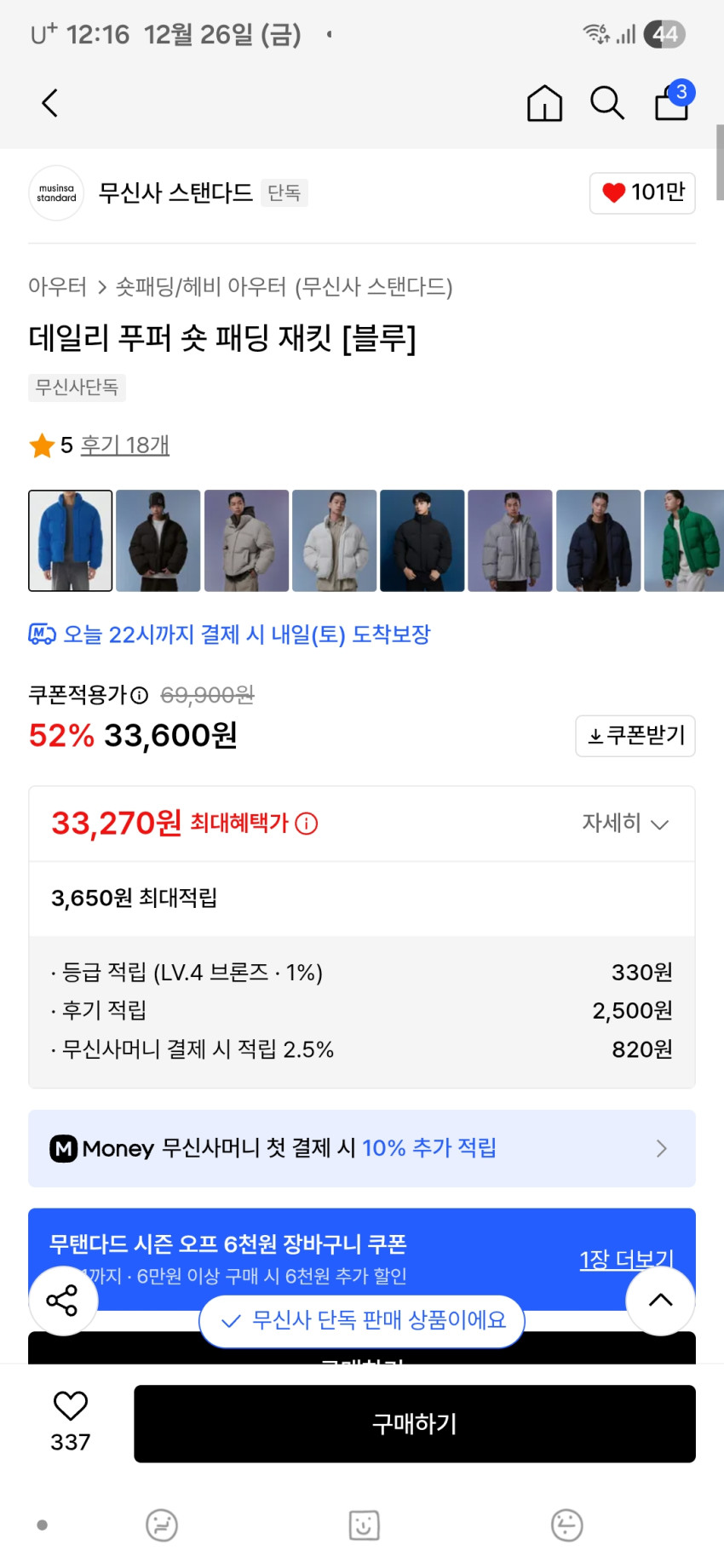Expand 자세히 benefit price details
The height and width of the screenshot is (1568, 724).
[x=625, y=824]
